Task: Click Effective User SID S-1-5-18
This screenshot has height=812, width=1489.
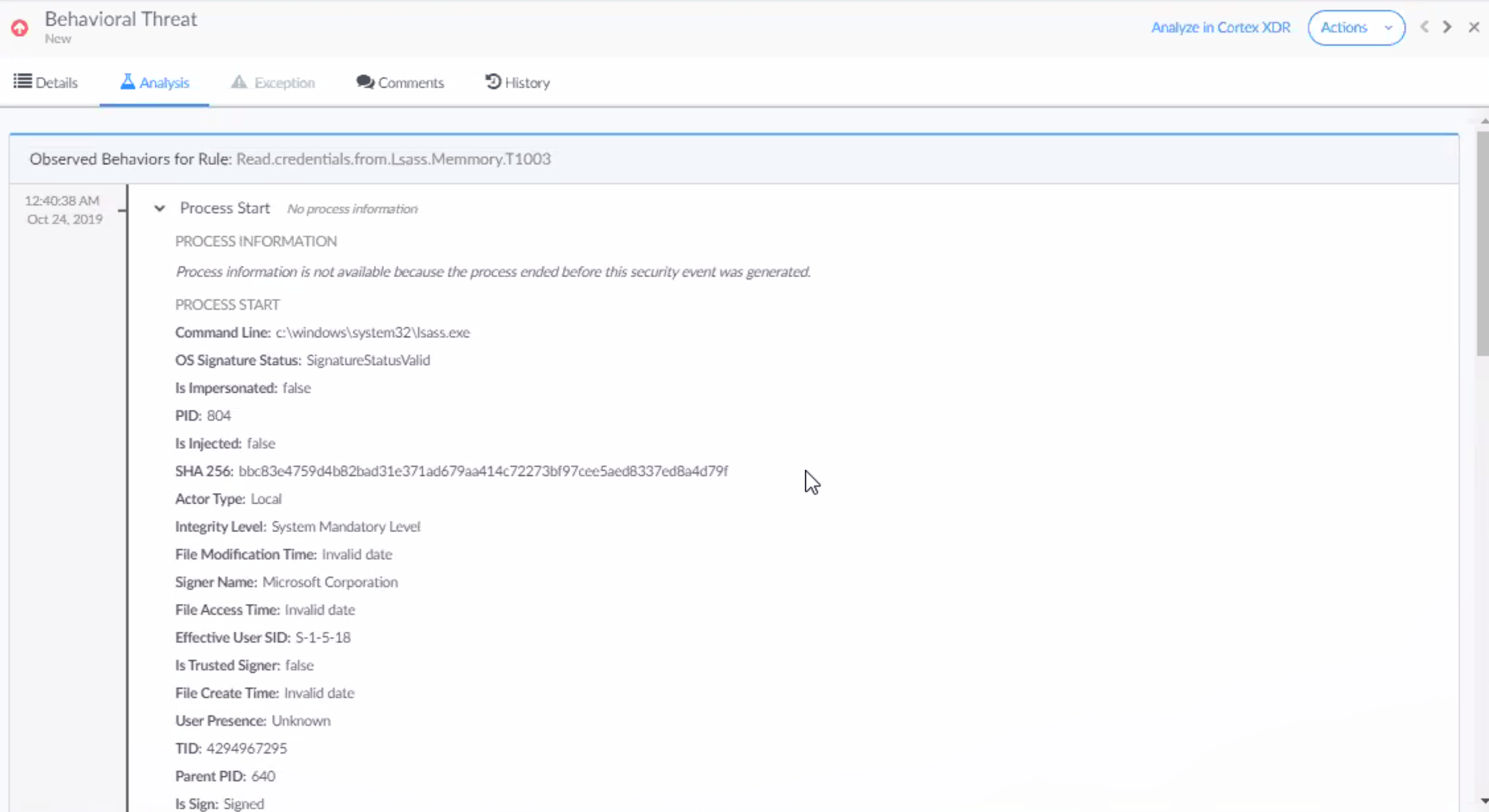Action: pos(323,637)
